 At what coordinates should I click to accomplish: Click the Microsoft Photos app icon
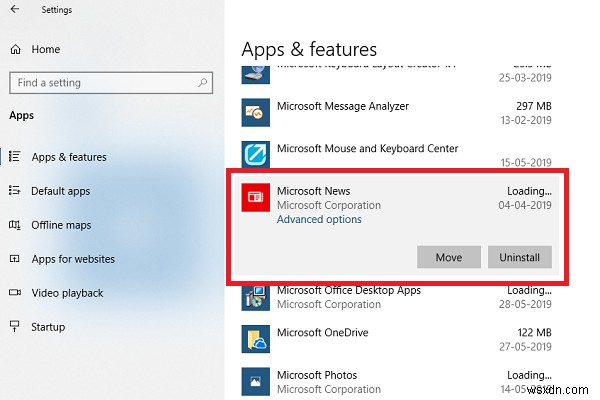click(x=256, y=382)
